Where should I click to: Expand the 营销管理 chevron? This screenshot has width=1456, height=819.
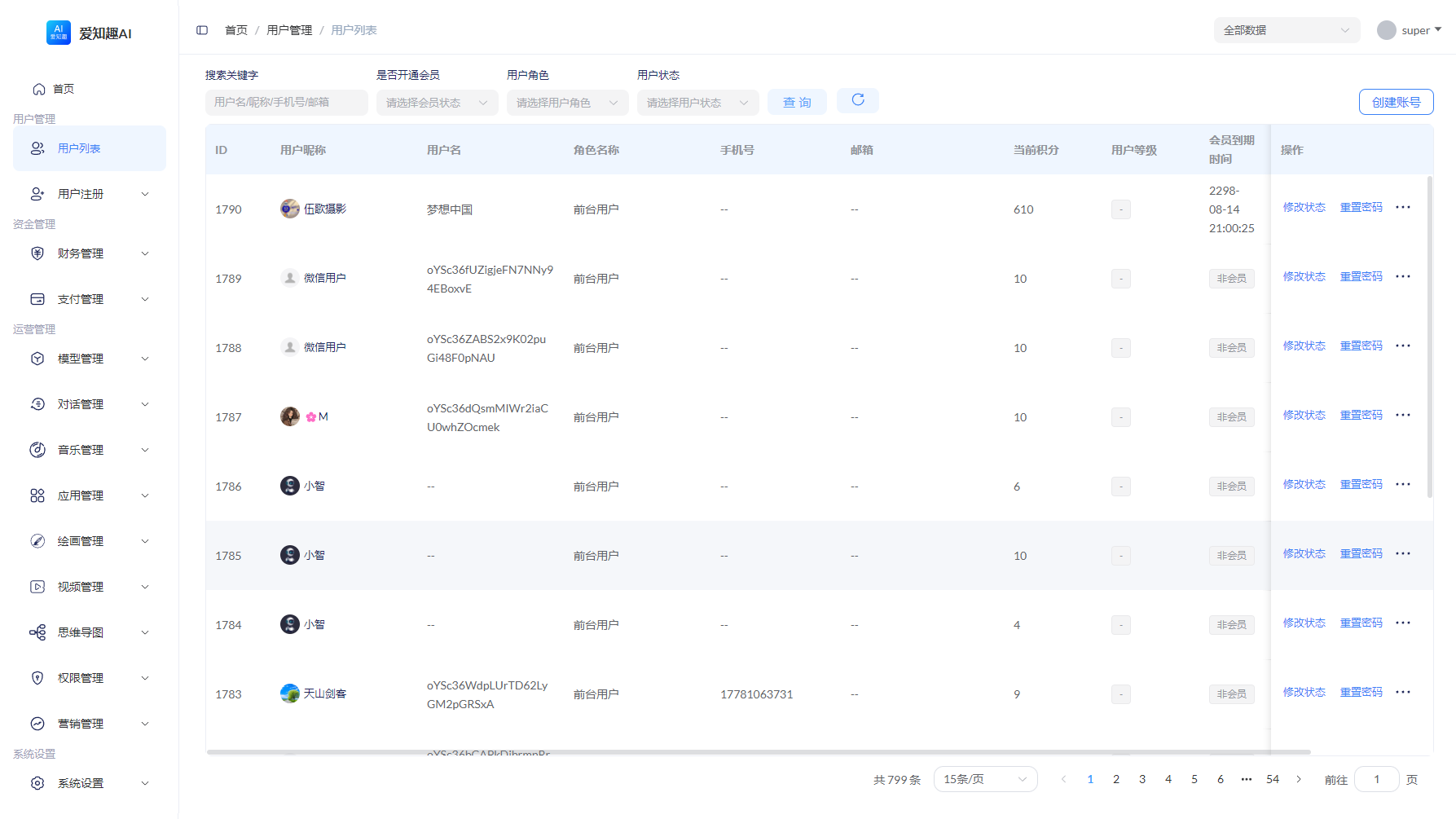click(145, 724)
